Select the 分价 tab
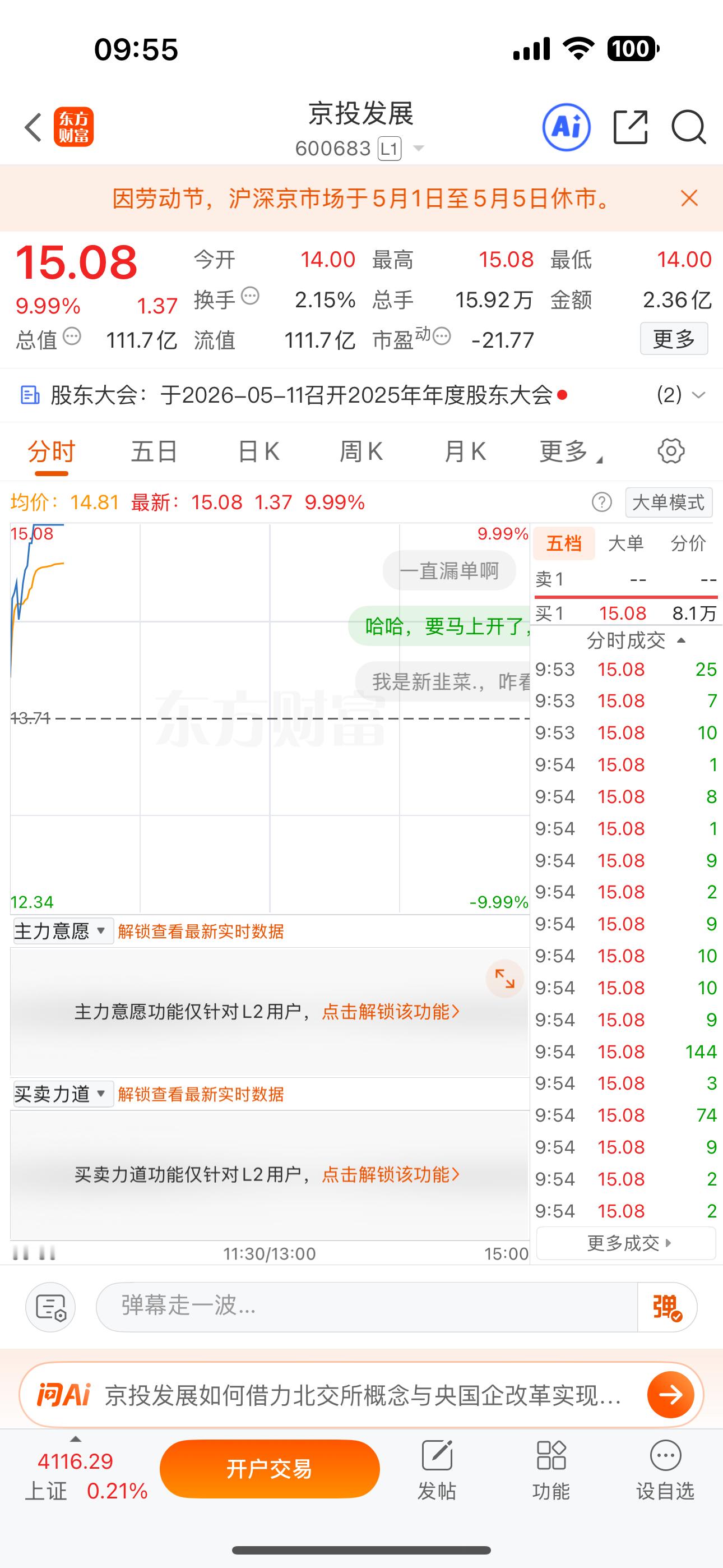This screenshot has width=723, height=1568. click(x=688, y=543)
